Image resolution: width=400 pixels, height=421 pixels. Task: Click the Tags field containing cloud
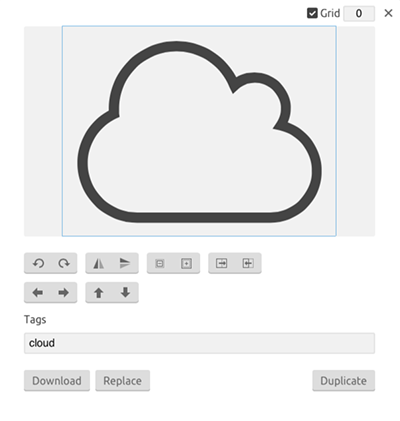[x=199, y=343]
